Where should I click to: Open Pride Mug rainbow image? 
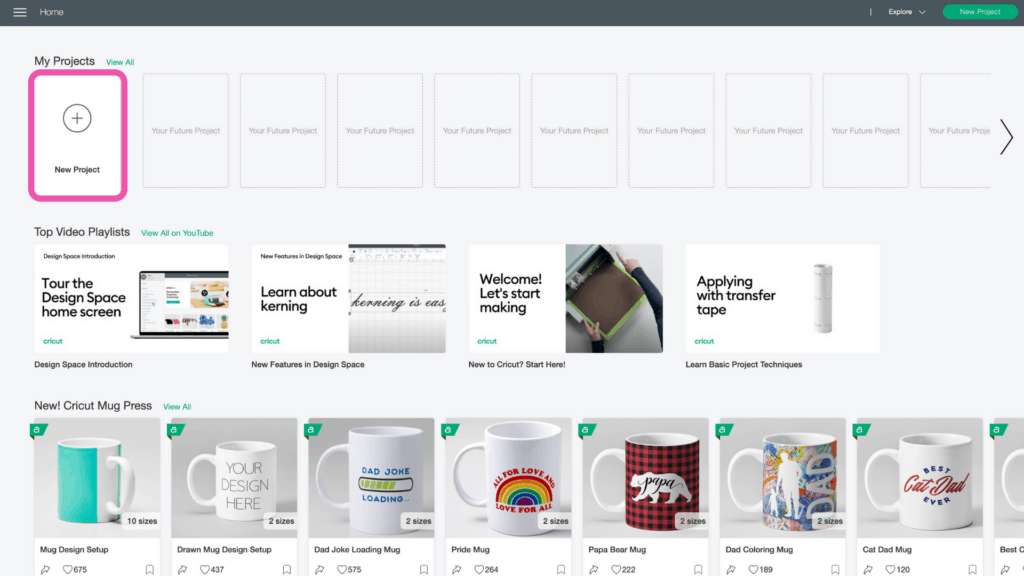[x=509, y=478]
